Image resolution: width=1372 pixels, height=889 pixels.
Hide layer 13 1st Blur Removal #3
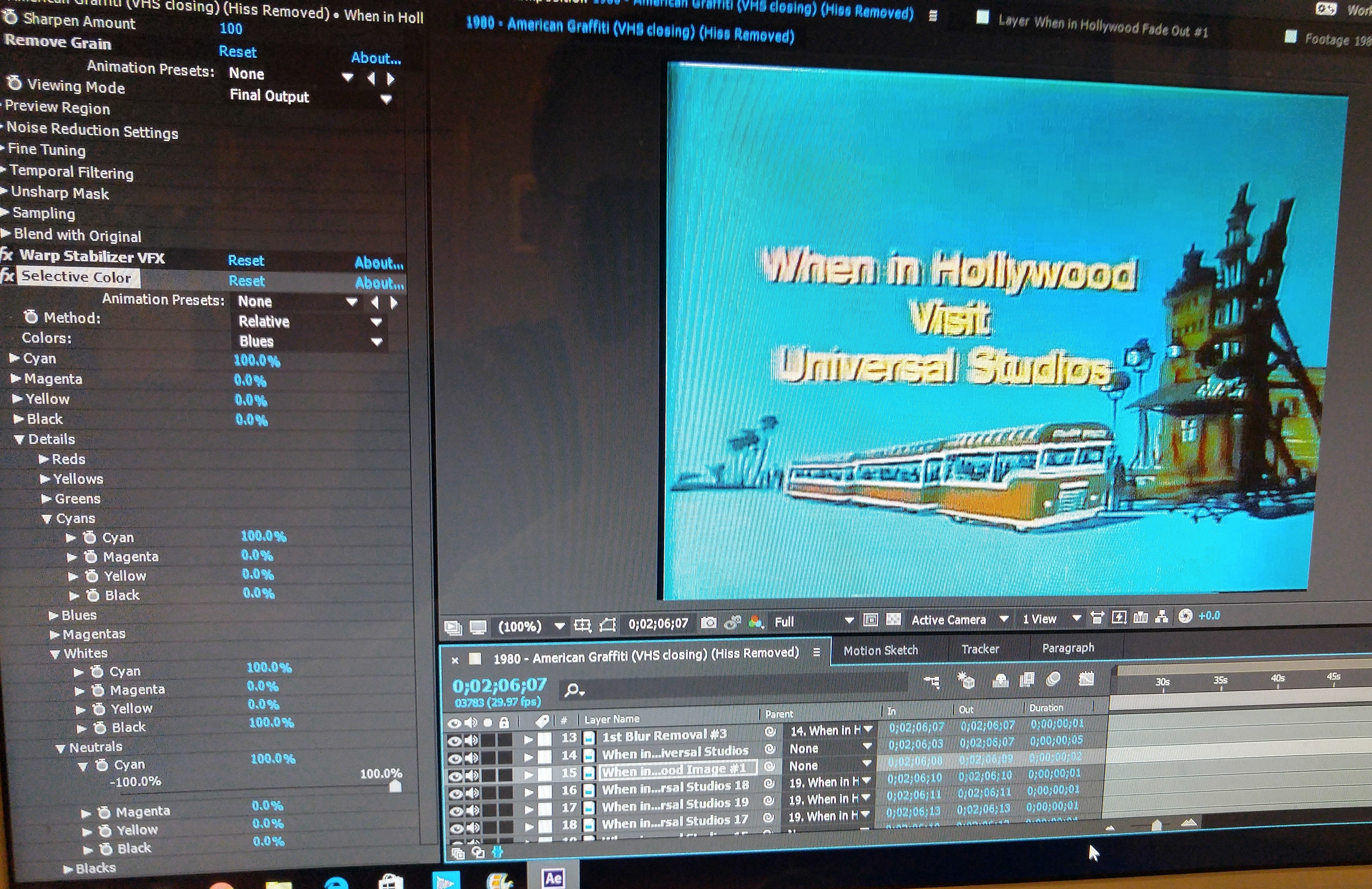(455, 742)
